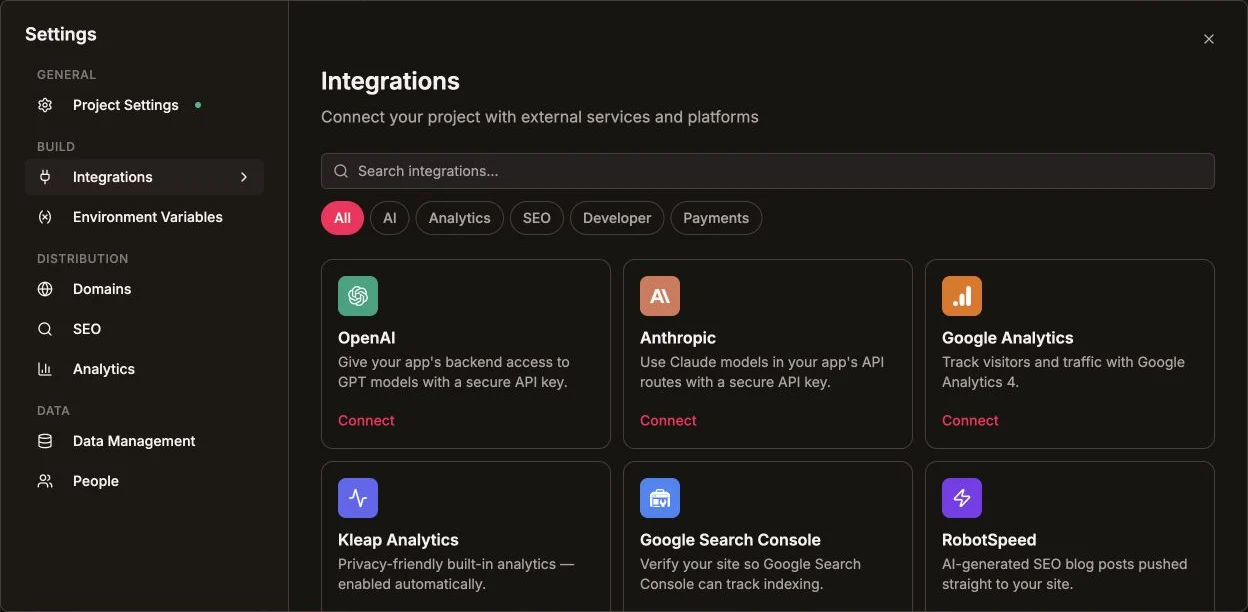Viewport: 1248px width, 612px height.
Task: Click the OpenAI logo icon
Action: click(358, 296)
